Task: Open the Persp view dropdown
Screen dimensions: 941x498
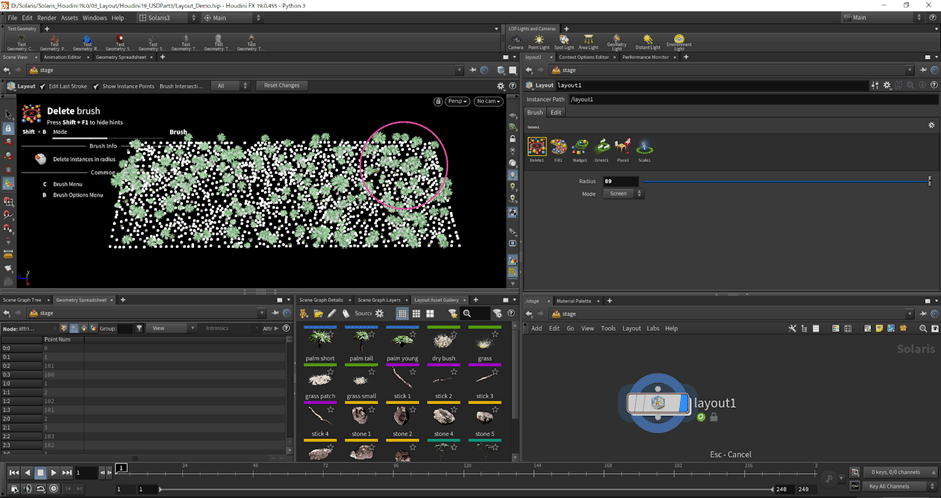Action: click(x=457, y=101)
